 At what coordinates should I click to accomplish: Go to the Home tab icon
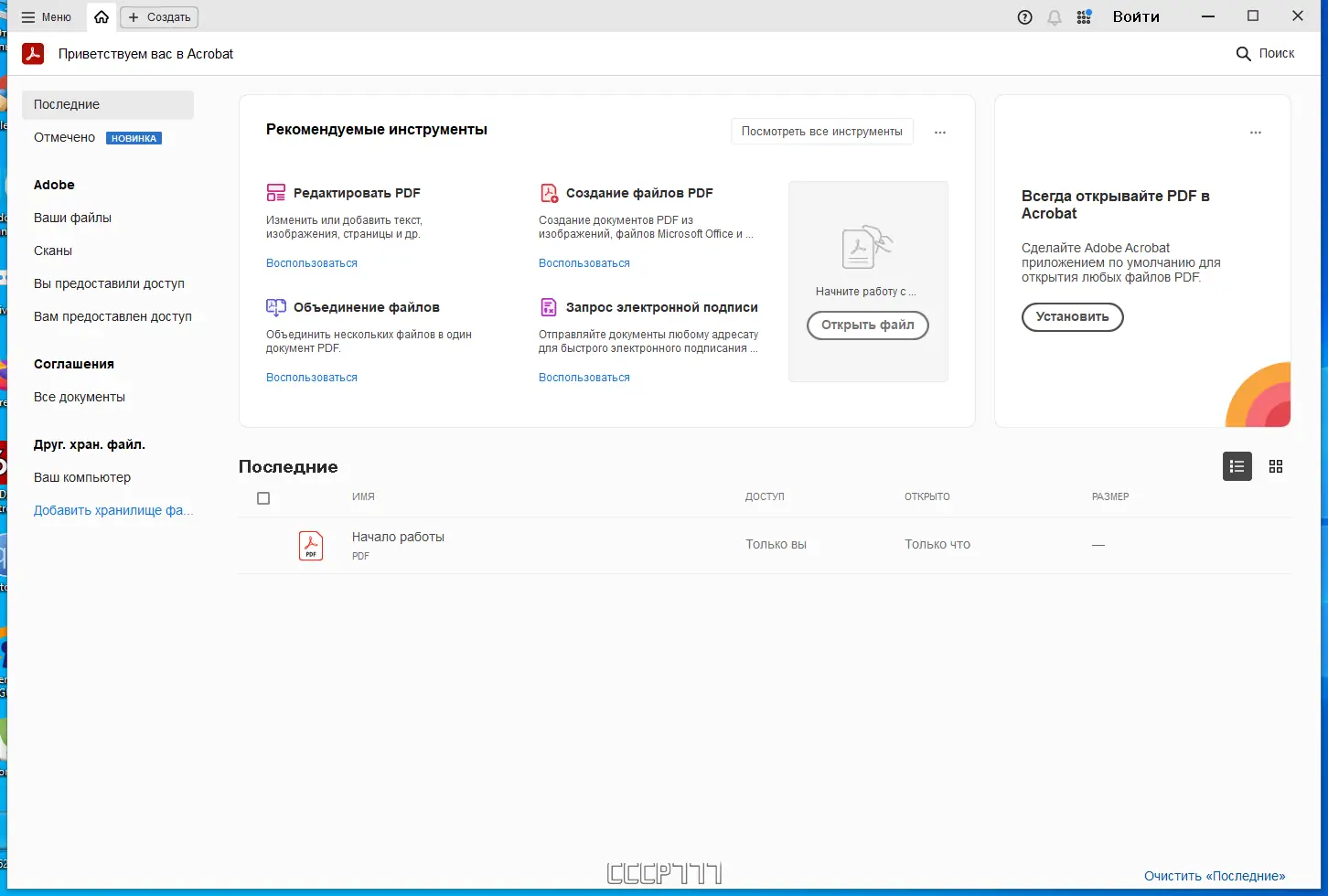point(102,17)
